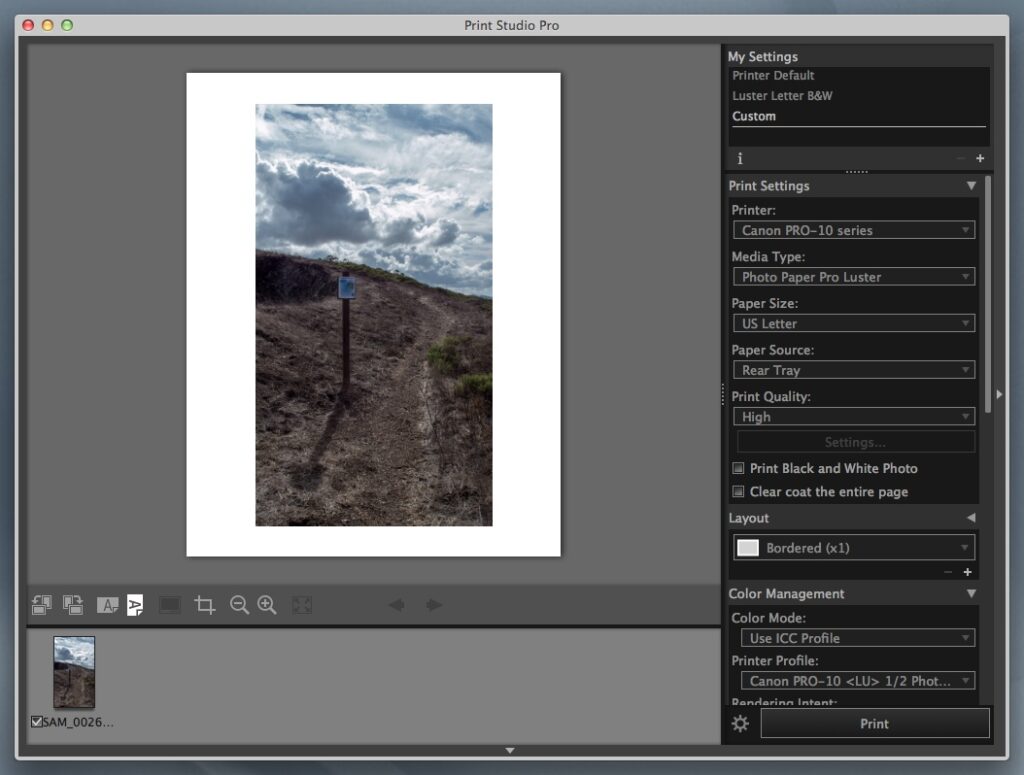Check Clear coat the entire page

[739, 492]
